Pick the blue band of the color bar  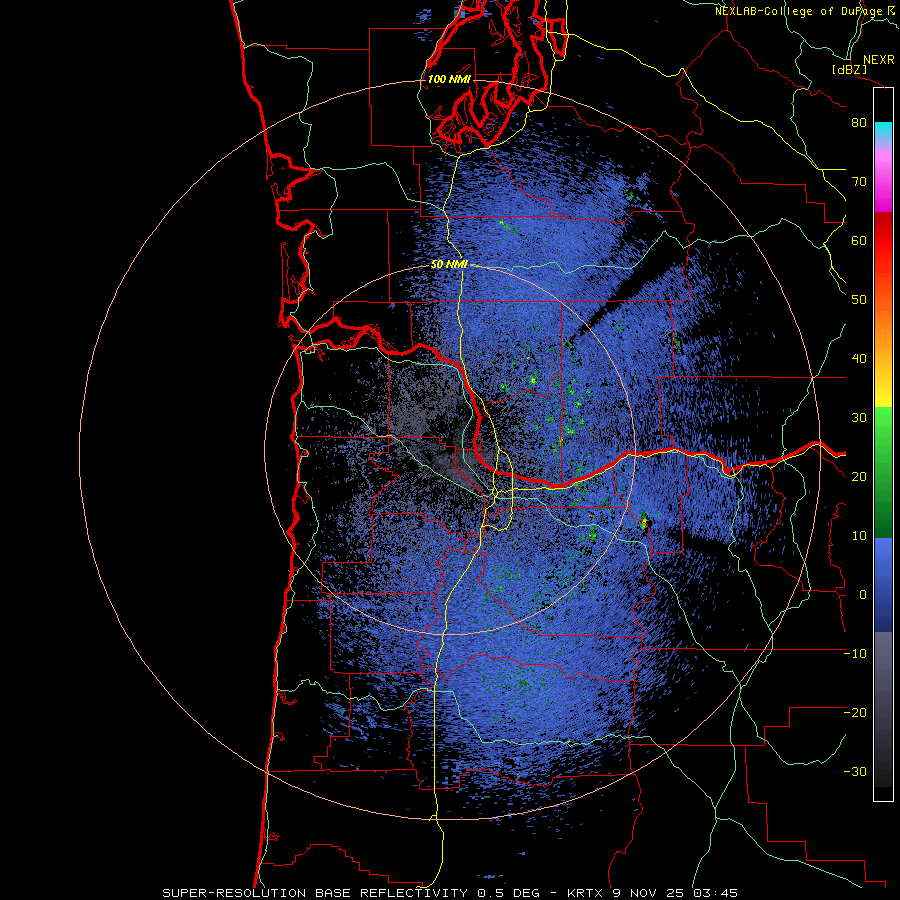click(883, 585)
